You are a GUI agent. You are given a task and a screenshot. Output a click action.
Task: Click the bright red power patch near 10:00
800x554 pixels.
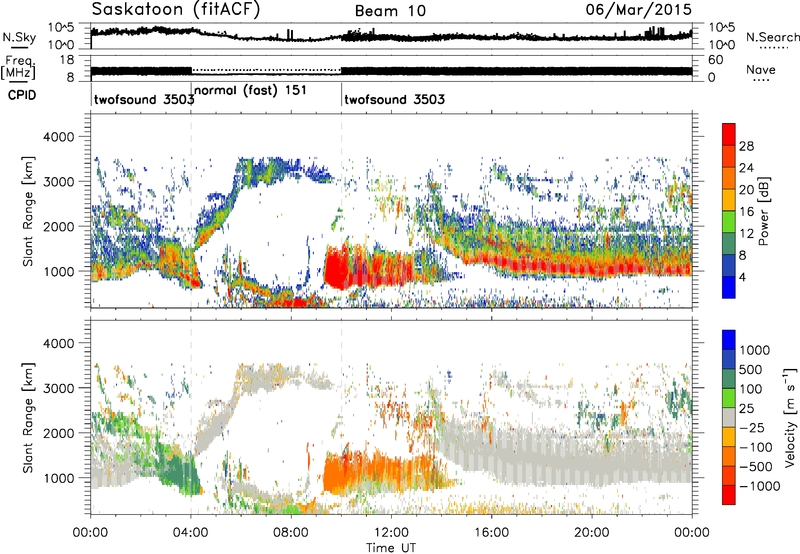click(x=336, y=269)
